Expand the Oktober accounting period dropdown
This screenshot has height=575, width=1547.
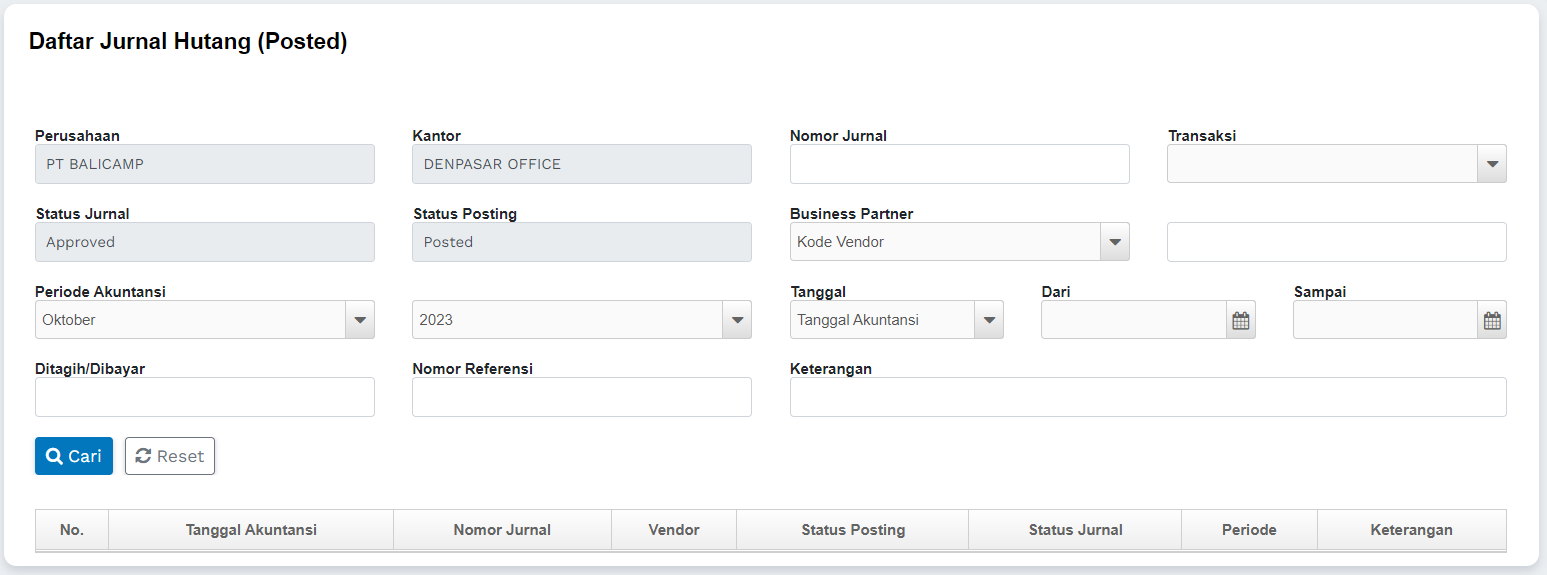(359, 320)
